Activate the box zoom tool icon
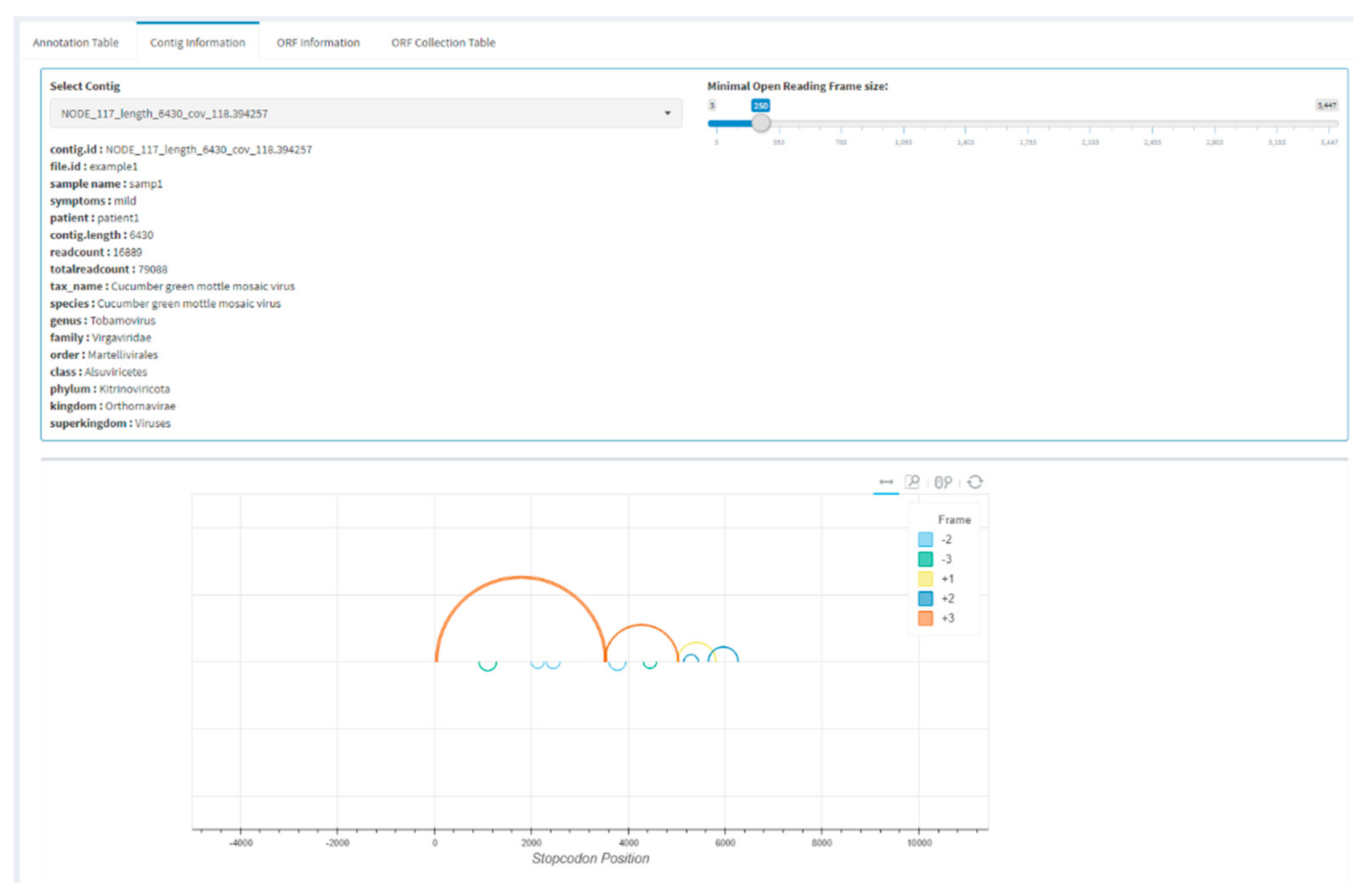This screenshot has height=885, width=1372. (x=912, y=482)
